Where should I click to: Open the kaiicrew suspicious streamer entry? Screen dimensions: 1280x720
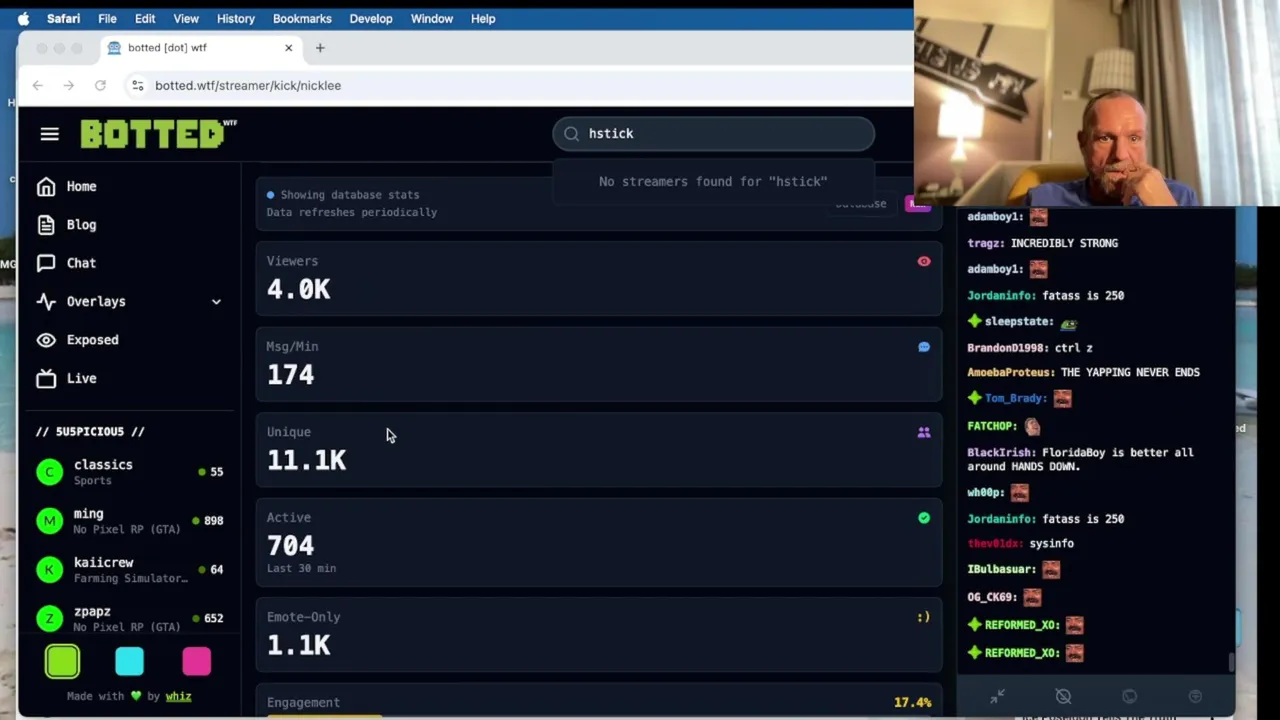(129, 570)
